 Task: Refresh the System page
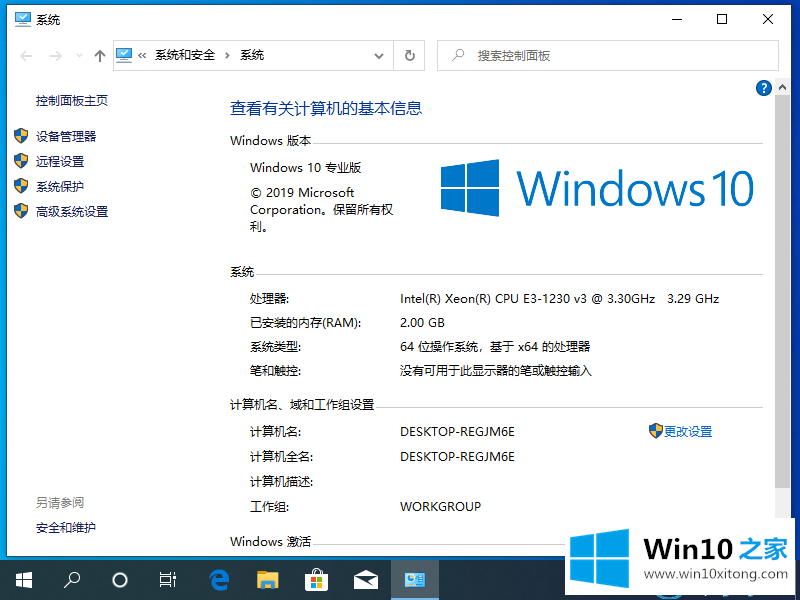[410, 56]
